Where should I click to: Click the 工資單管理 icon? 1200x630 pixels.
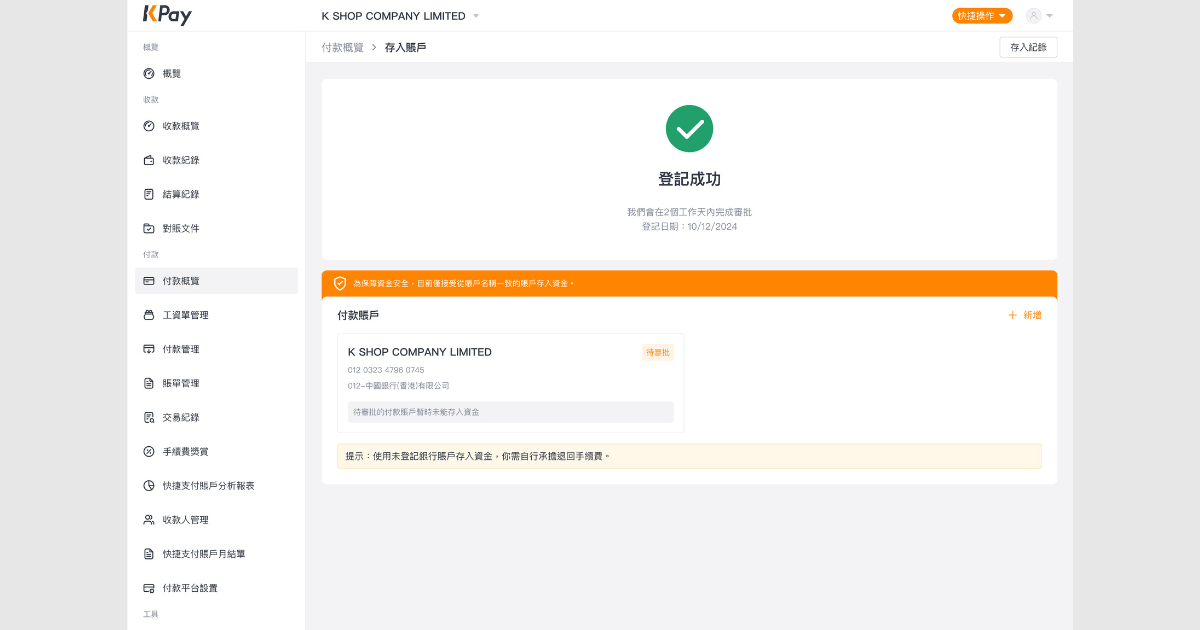coord(149,315)
